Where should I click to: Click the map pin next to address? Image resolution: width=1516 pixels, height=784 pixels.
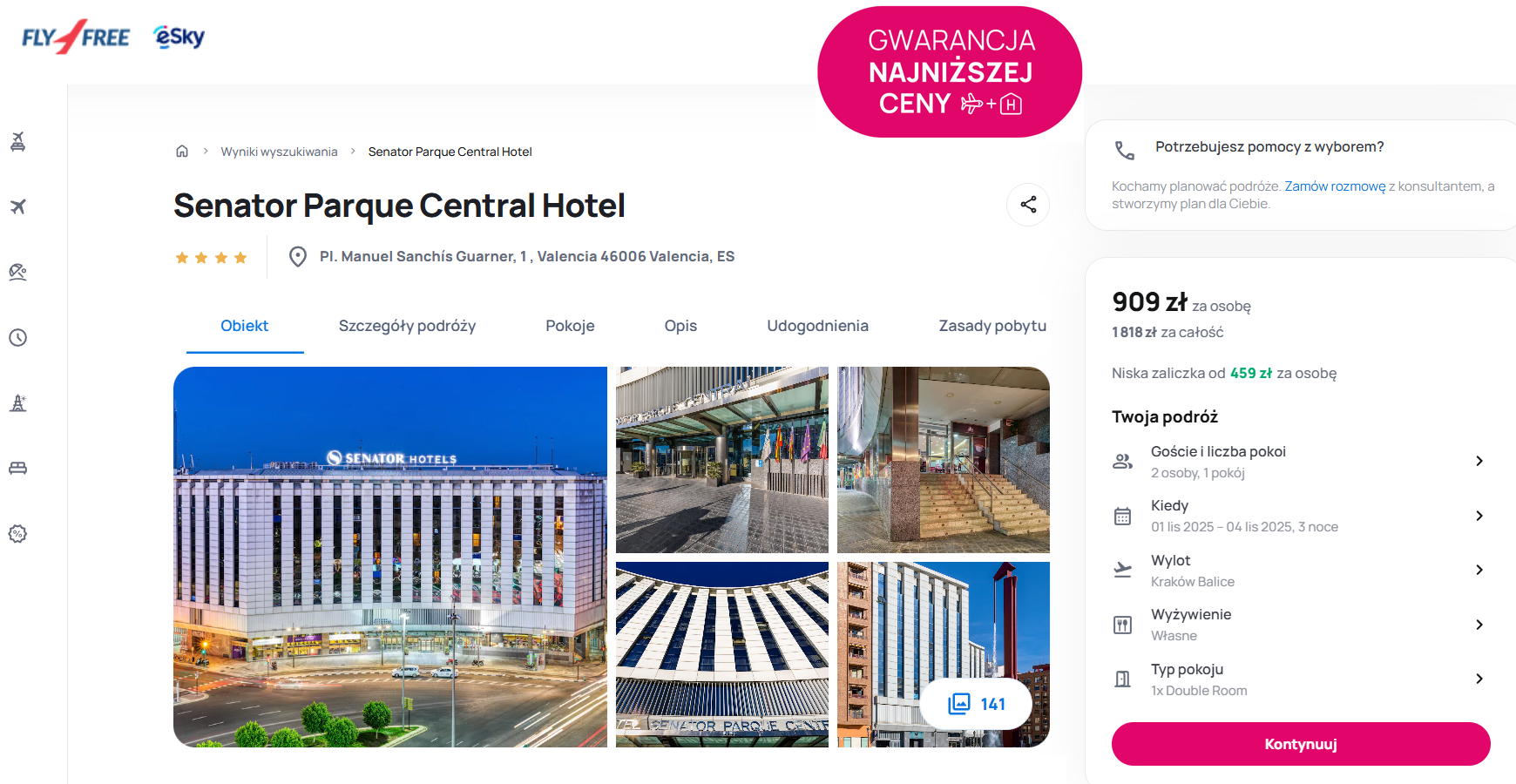[x=297, y=256]
